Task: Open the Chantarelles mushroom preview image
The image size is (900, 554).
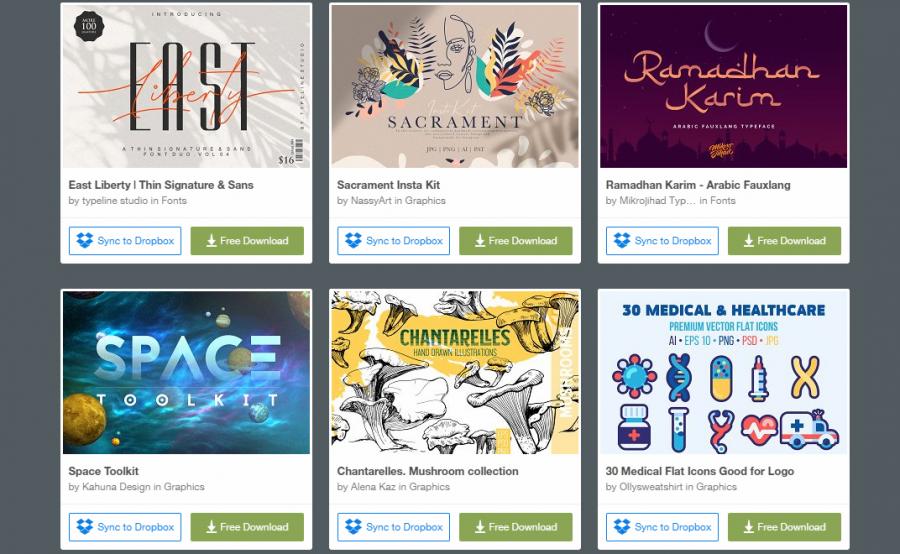Action: pyautogui.click(x=455, y=372)
